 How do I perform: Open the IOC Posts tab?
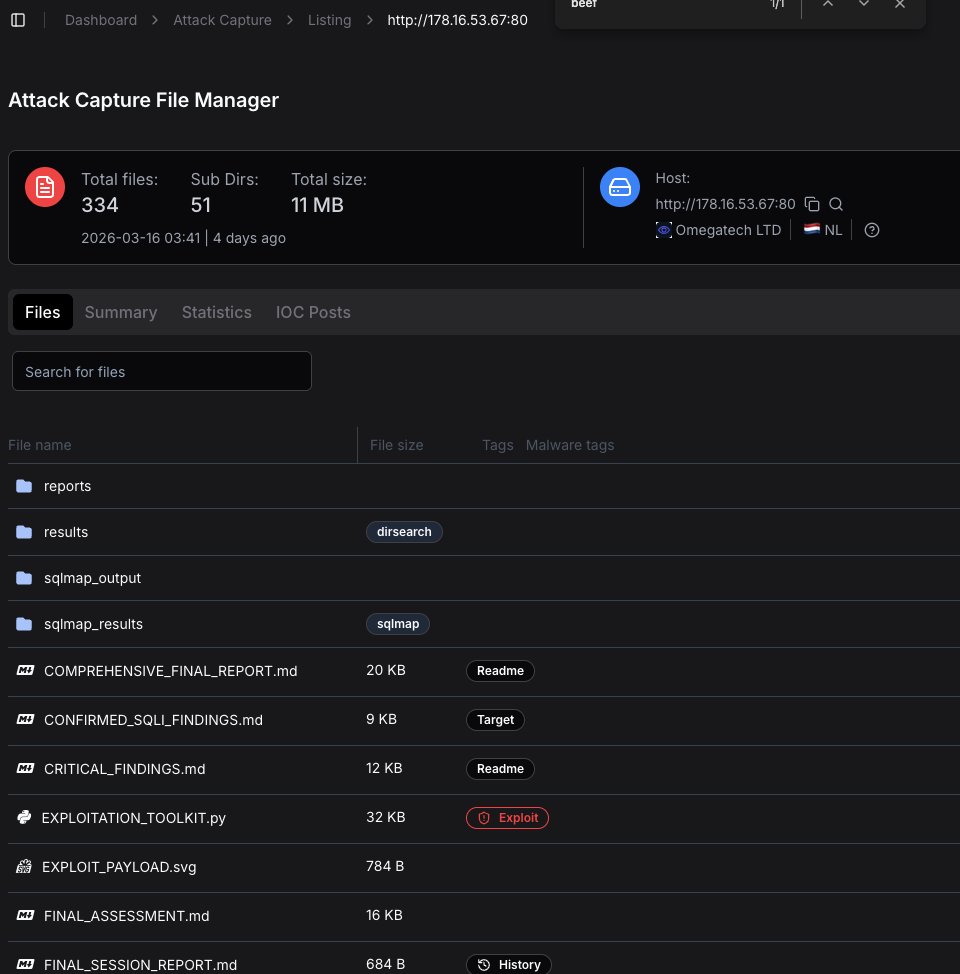(313, 312)
